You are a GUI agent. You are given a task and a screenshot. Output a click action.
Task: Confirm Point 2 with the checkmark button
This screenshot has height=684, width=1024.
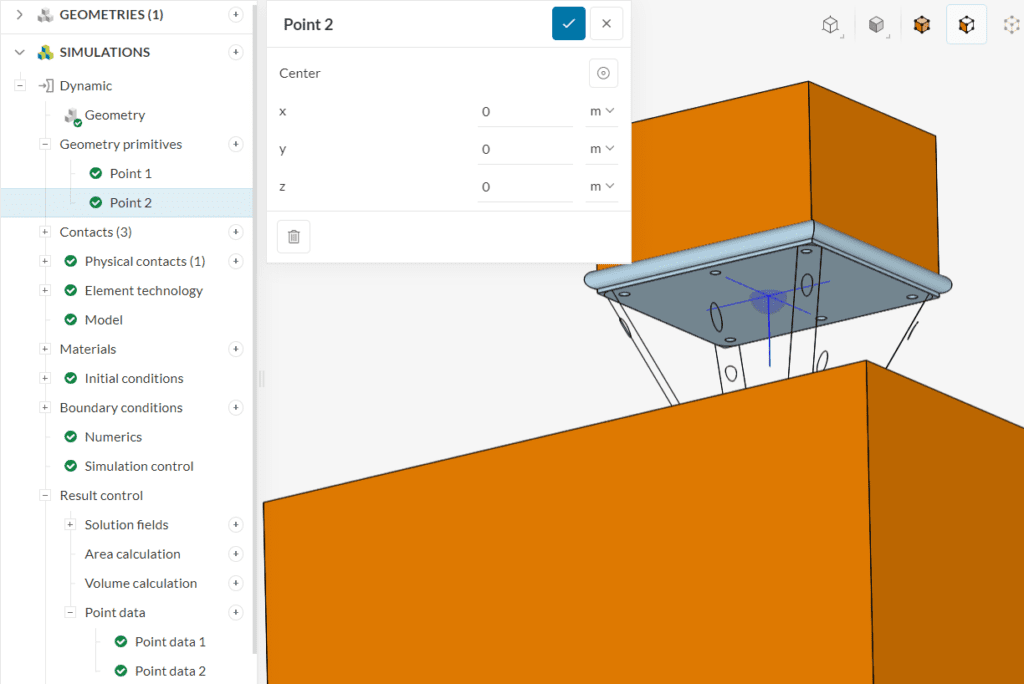tap(568, 24)
